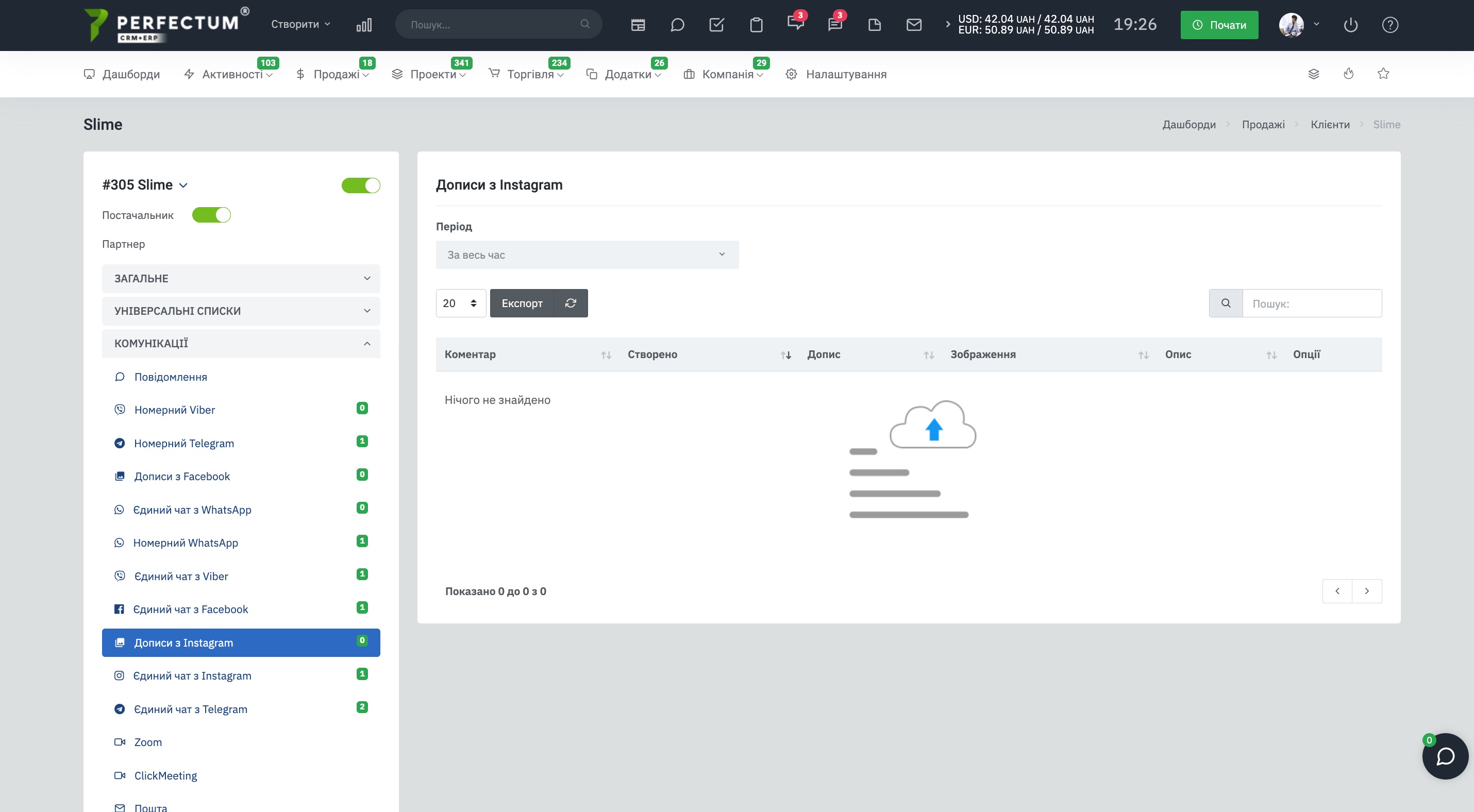Open the Створити dropdown
Screen dimensions: 1474x812
tap(301, 24)
